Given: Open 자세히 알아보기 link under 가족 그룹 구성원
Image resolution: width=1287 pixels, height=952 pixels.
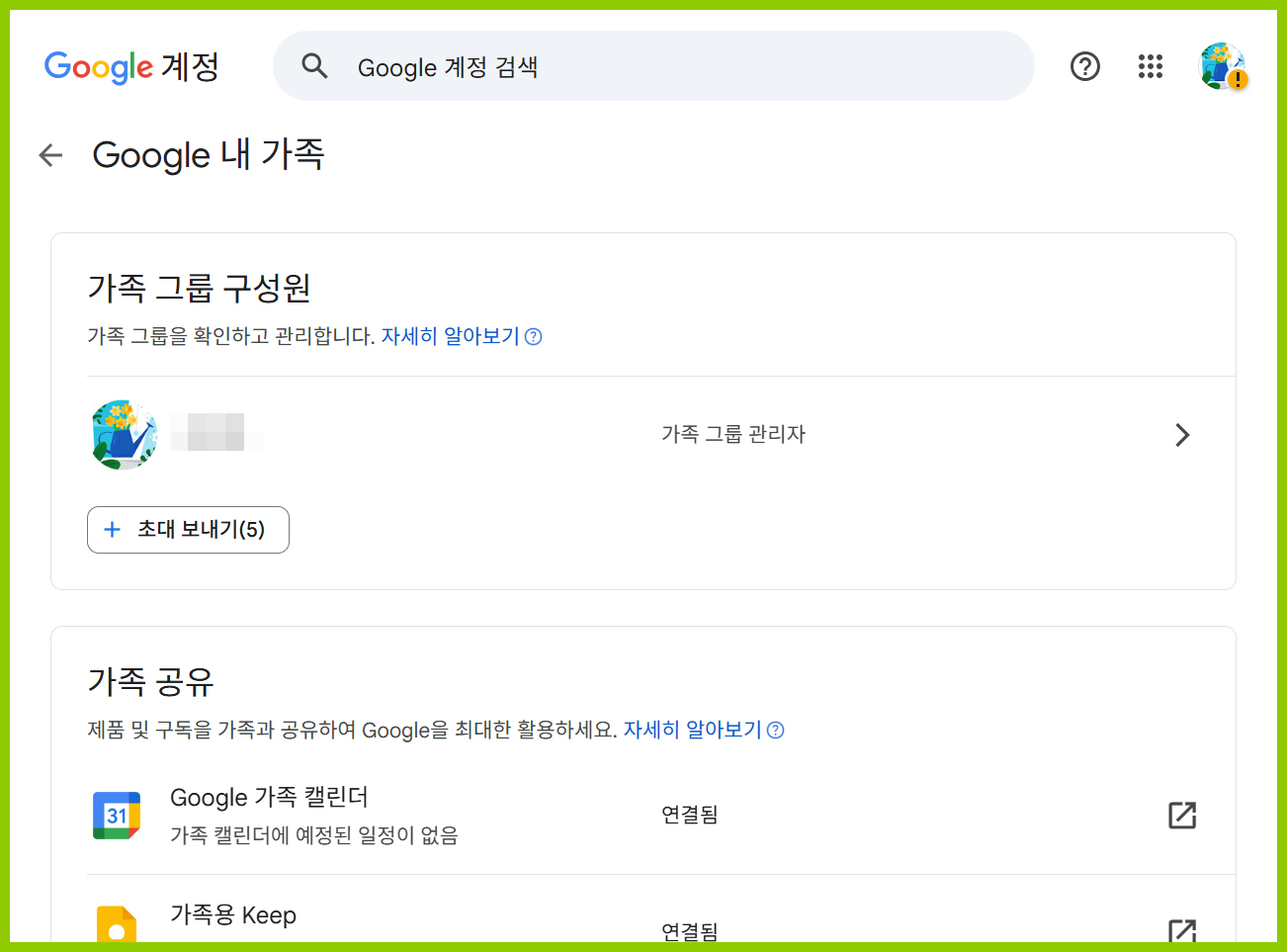Looking at the screenshot, I should click(x=451, y=336).
